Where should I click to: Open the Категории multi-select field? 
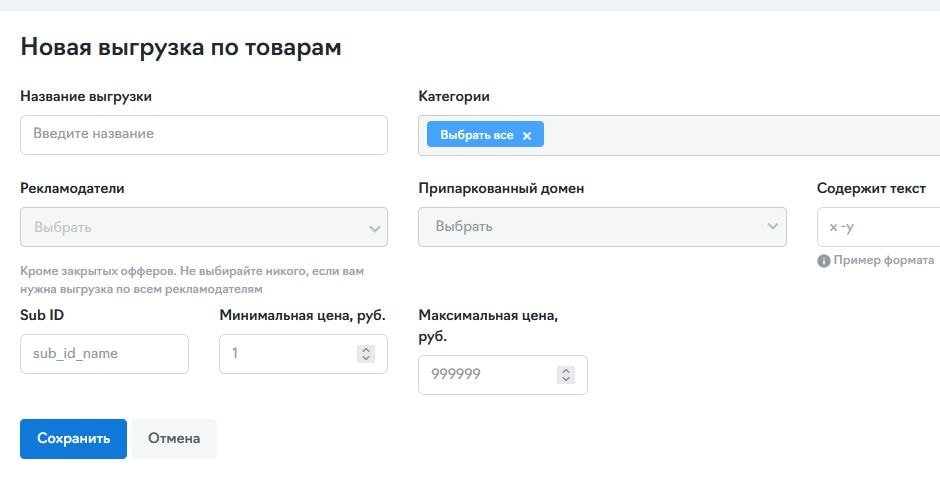(x=679, y=135)
